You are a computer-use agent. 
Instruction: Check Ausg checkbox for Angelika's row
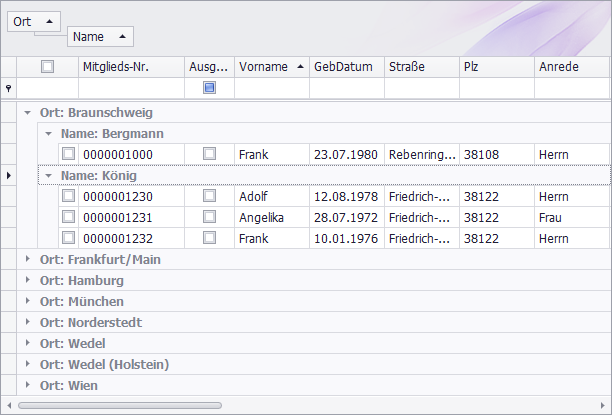[x=209, y=217]
